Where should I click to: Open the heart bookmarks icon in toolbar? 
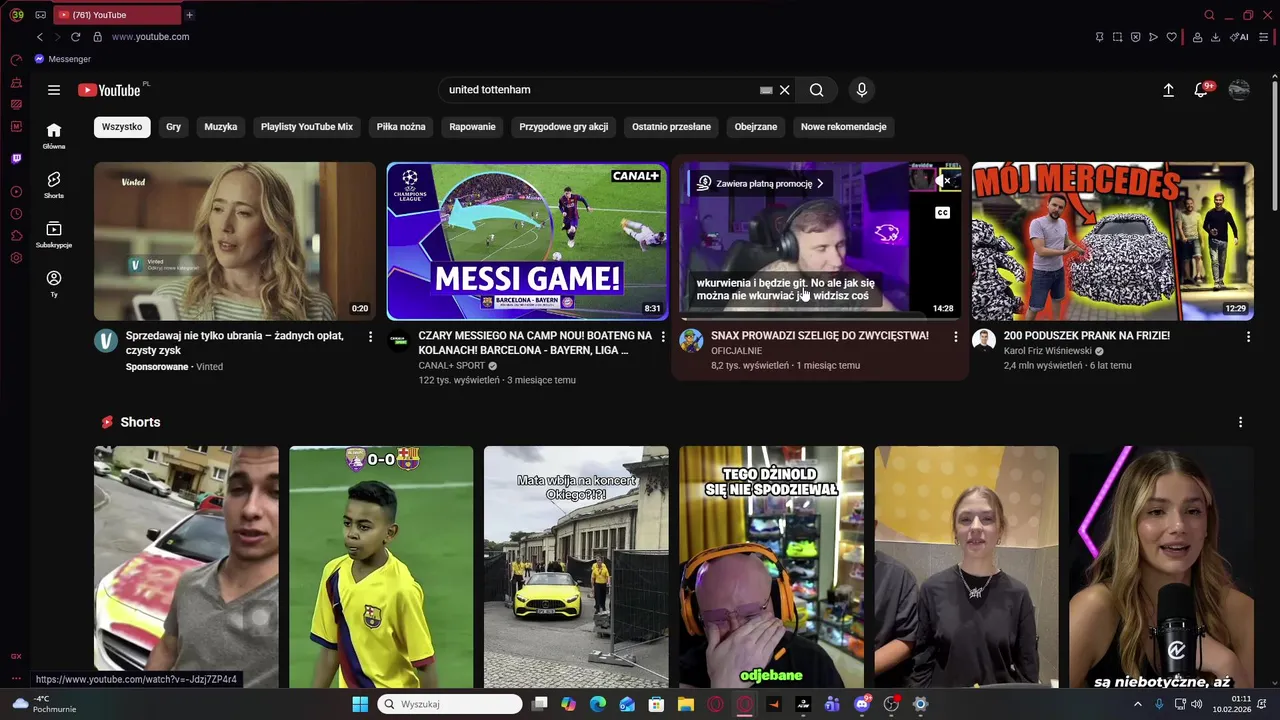tap(1171, 37)
